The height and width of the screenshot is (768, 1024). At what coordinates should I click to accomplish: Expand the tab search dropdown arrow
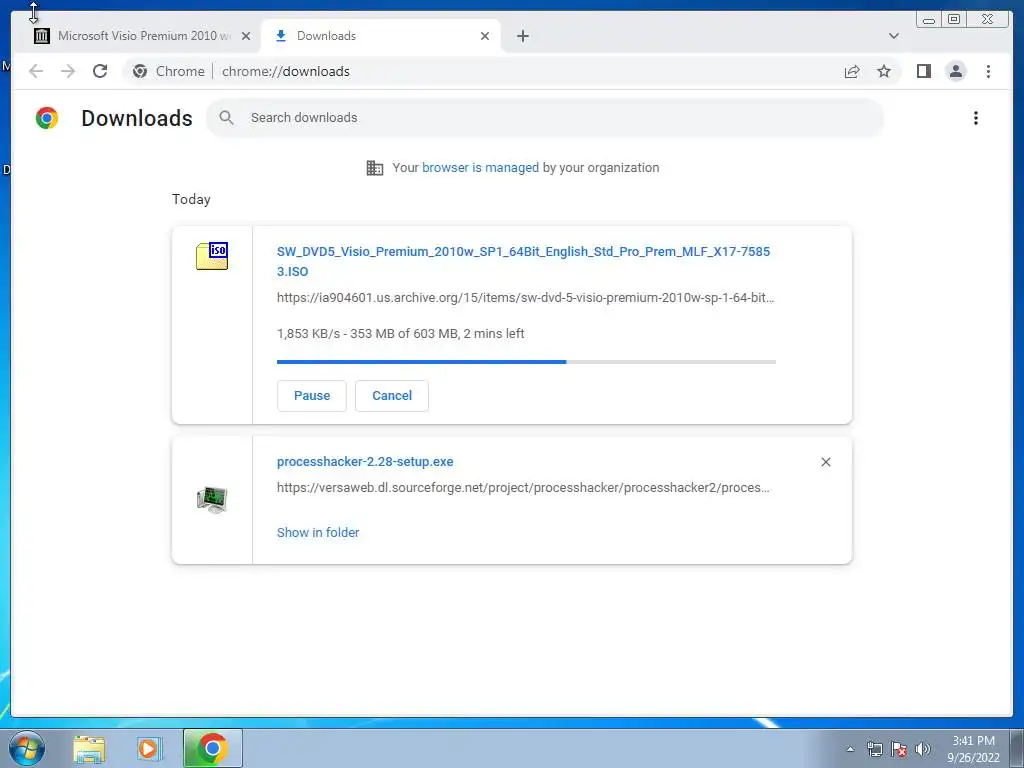[893, 36]
